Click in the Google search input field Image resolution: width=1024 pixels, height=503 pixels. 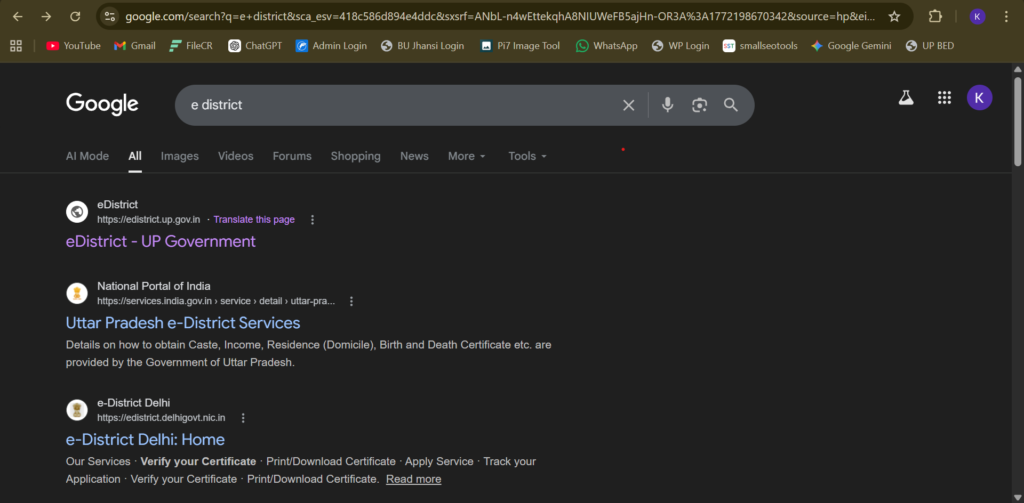400,105
